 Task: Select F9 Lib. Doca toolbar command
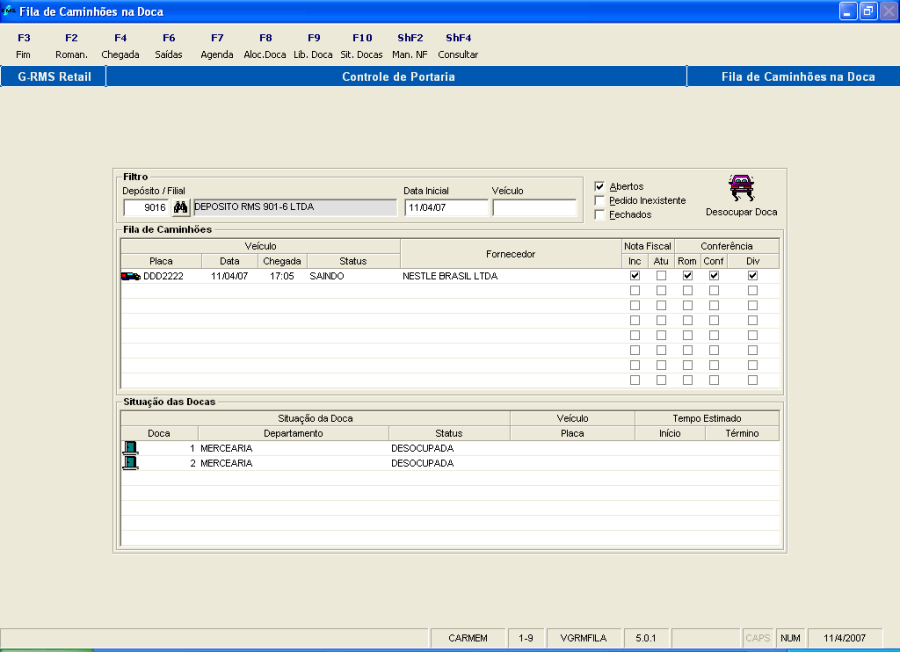tap(313, 46)
